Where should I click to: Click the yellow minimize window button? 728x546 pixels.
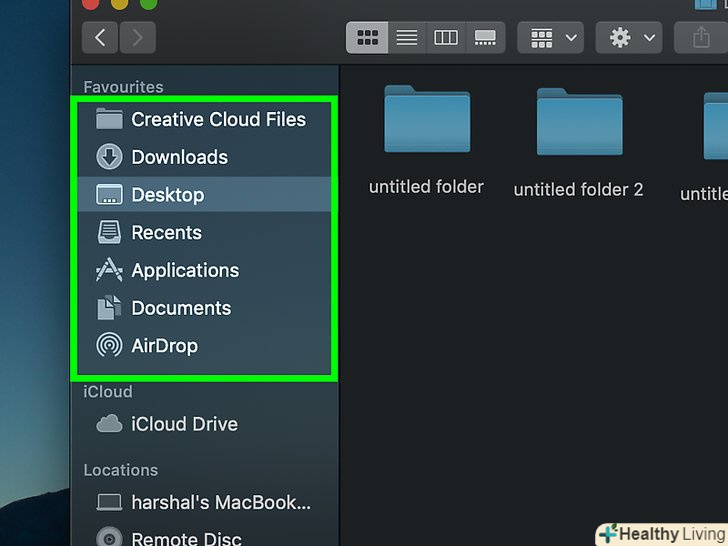pos(119,4)
